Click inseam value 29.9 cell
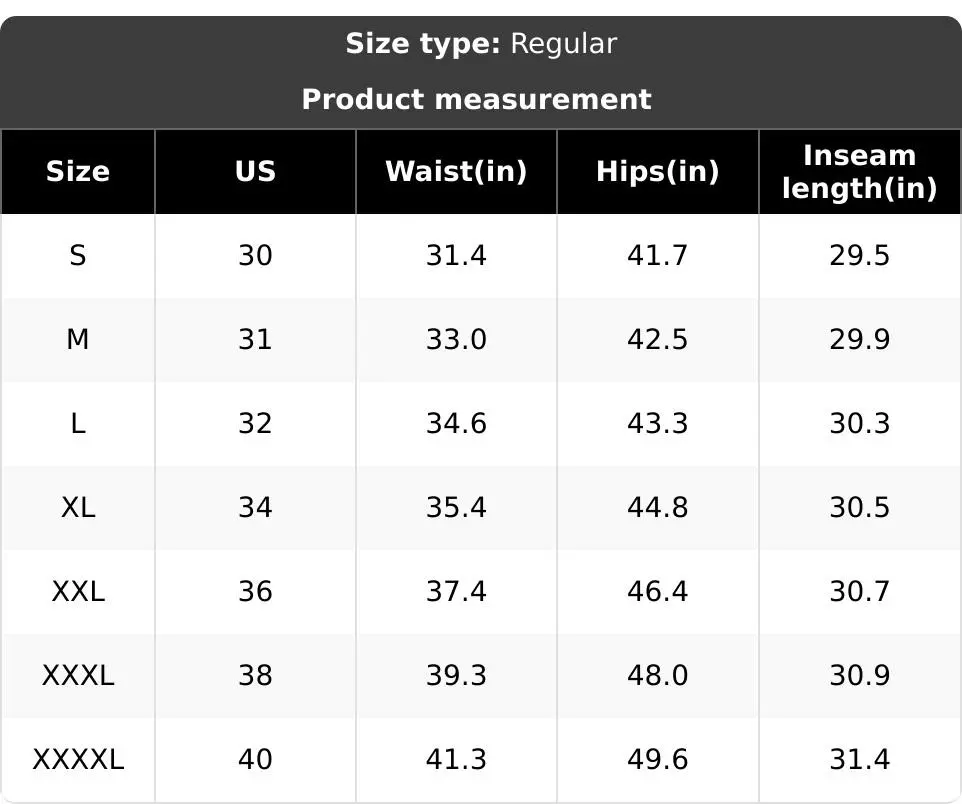This screenshot has width=962, height=804. pyautogui.click(x=859, y=340)
